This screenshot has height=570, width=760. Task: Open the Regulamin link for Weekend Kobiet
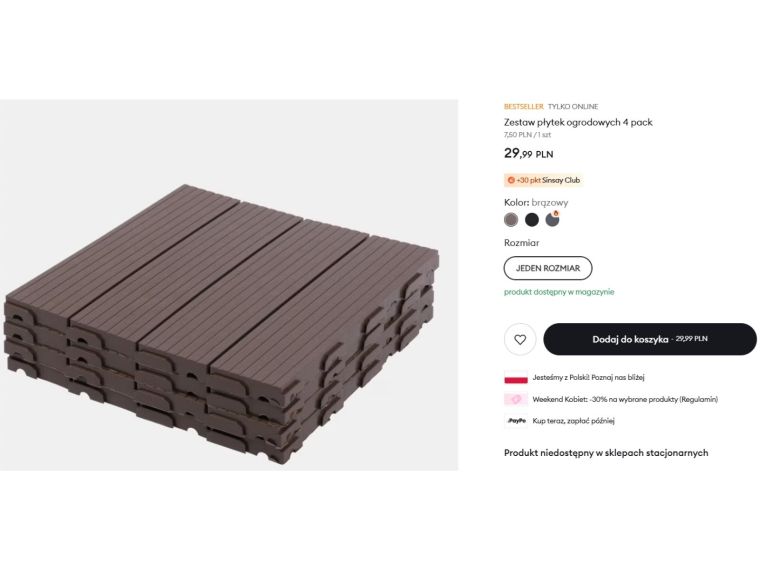tap(699, 399)
